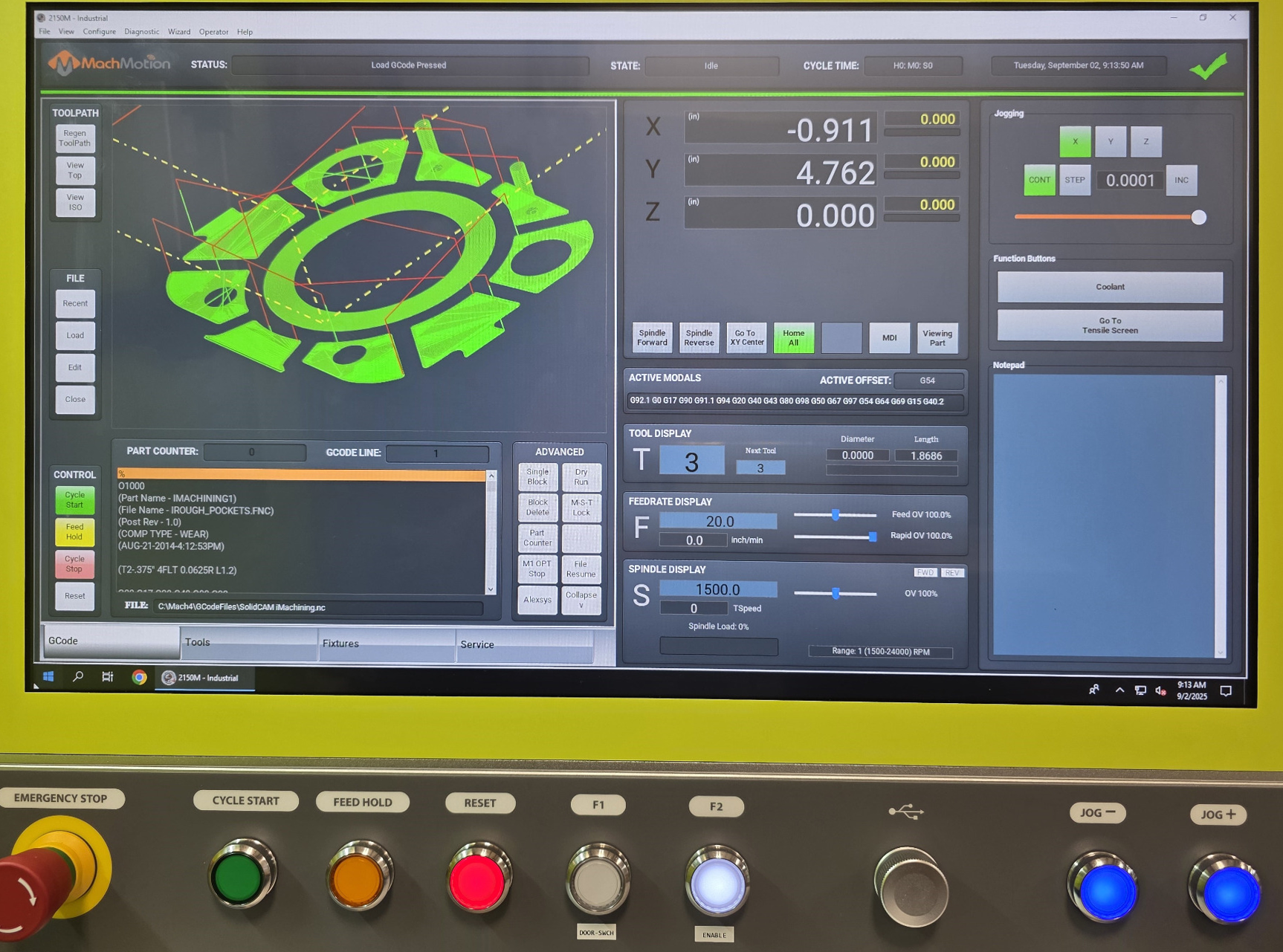Click the Home All button
Viewport: 1283px width, 952px height.
(x=793, y=338)
